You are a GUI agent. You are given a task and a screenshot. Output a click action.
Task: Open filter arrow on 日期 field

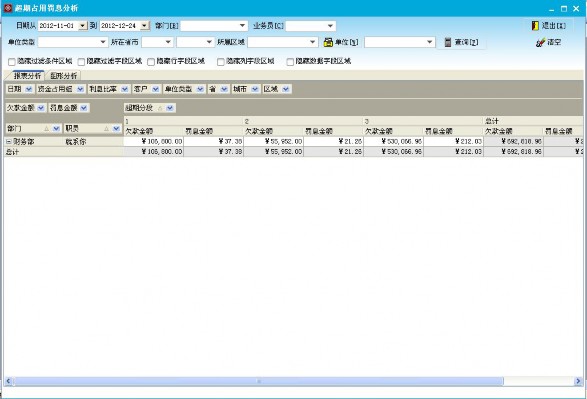point(29,89)
